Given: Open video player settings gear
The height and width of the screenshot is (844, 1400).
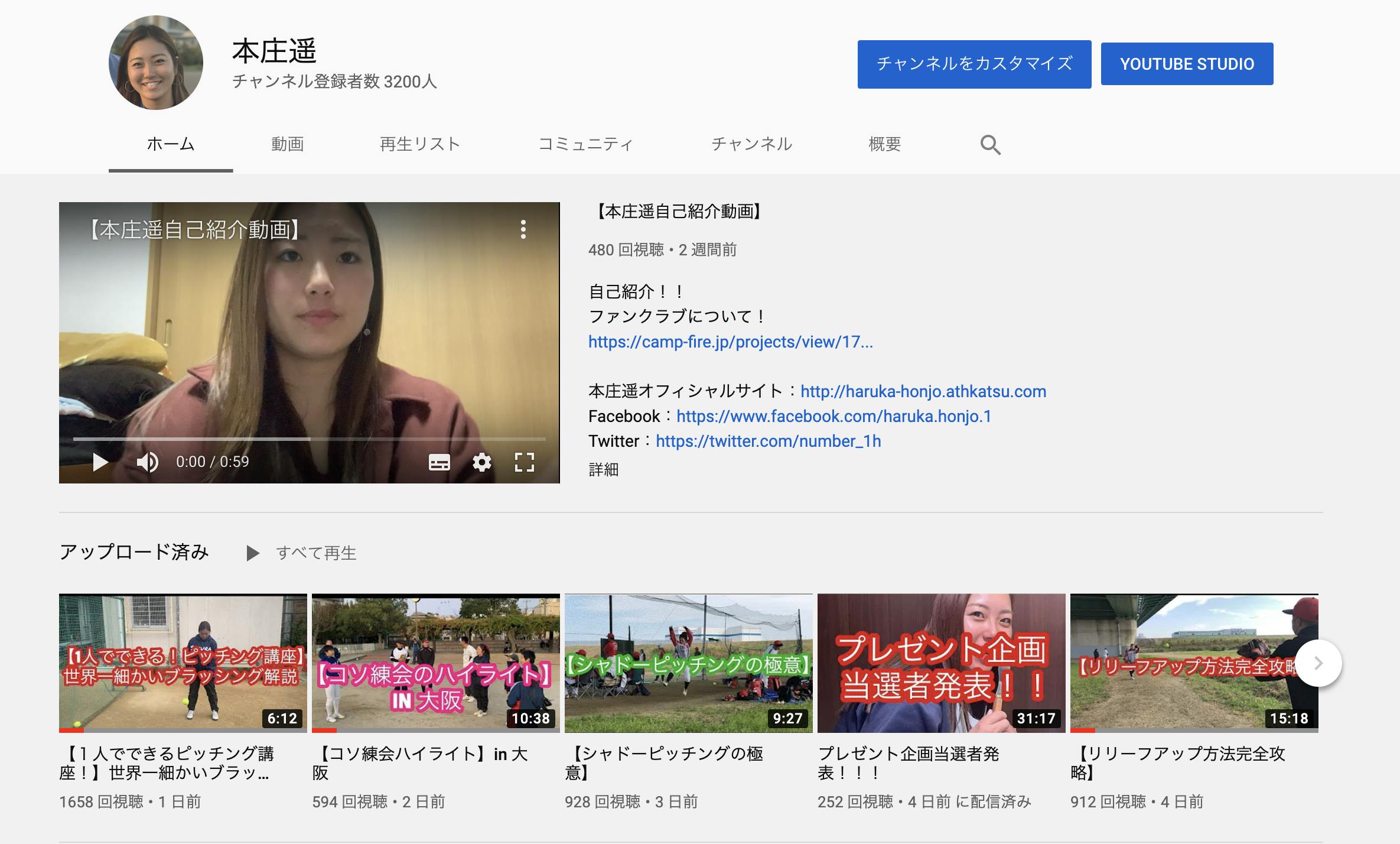Looking at the screenshot, I should [x=482, y=462].
